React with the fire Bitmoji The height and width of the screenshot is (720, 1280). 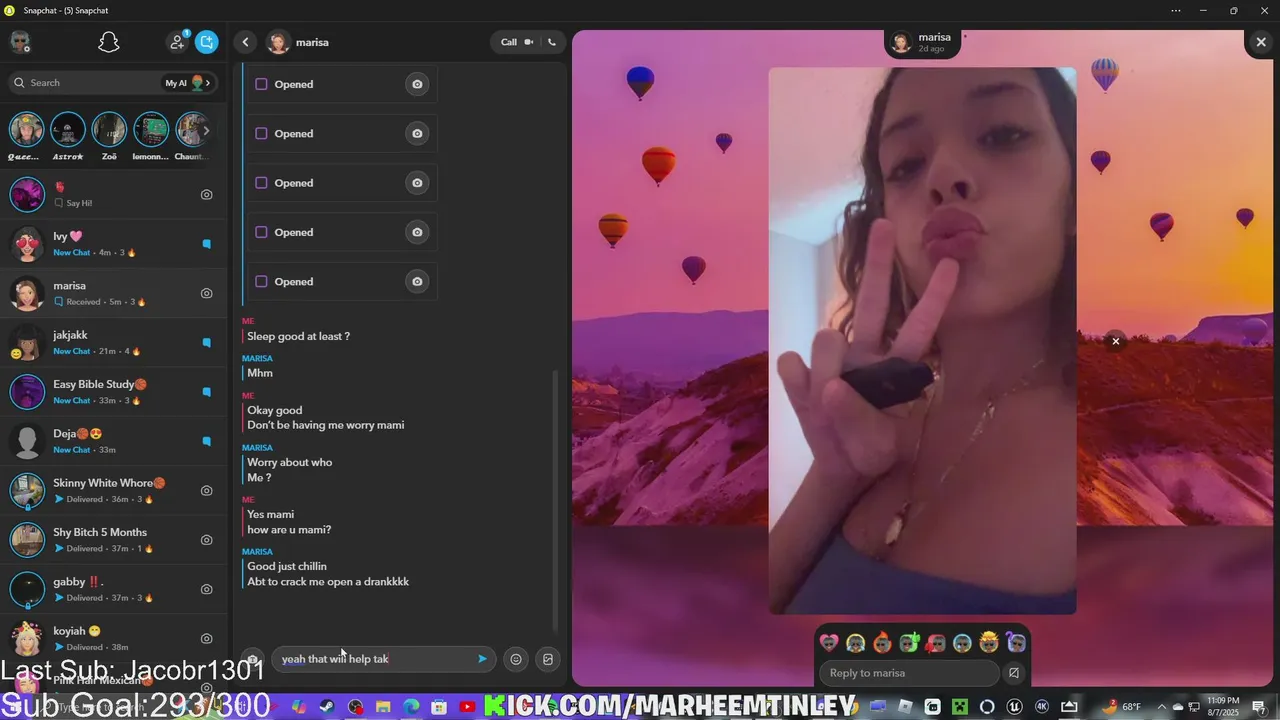tap(882, 643)
